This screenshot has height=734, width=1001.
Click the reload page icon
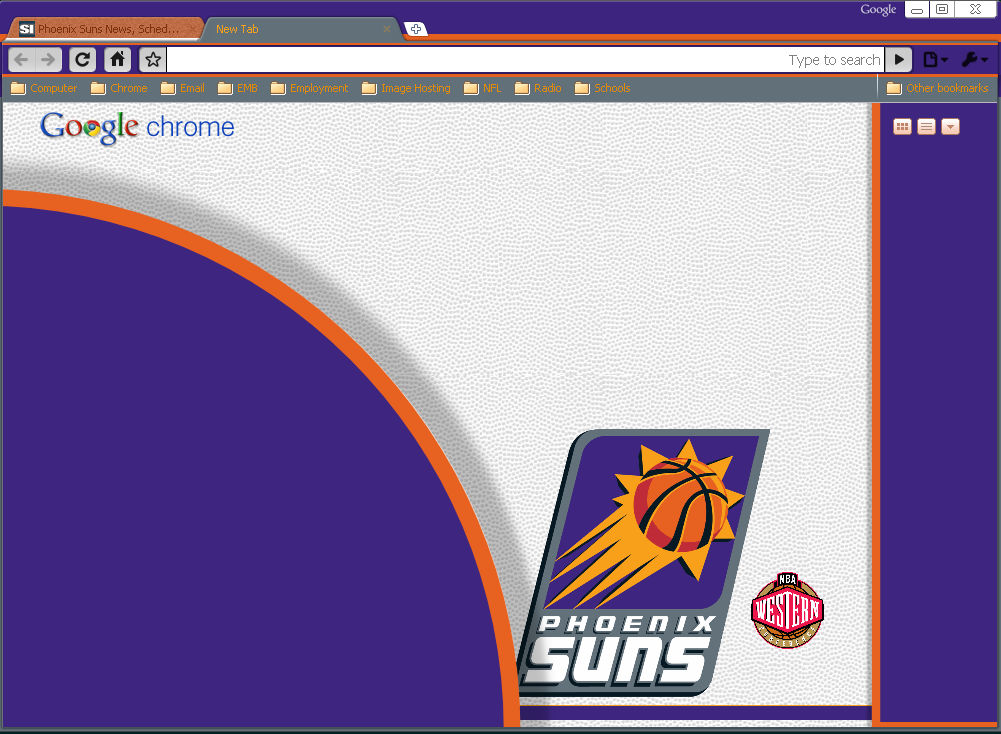(82, 59)
